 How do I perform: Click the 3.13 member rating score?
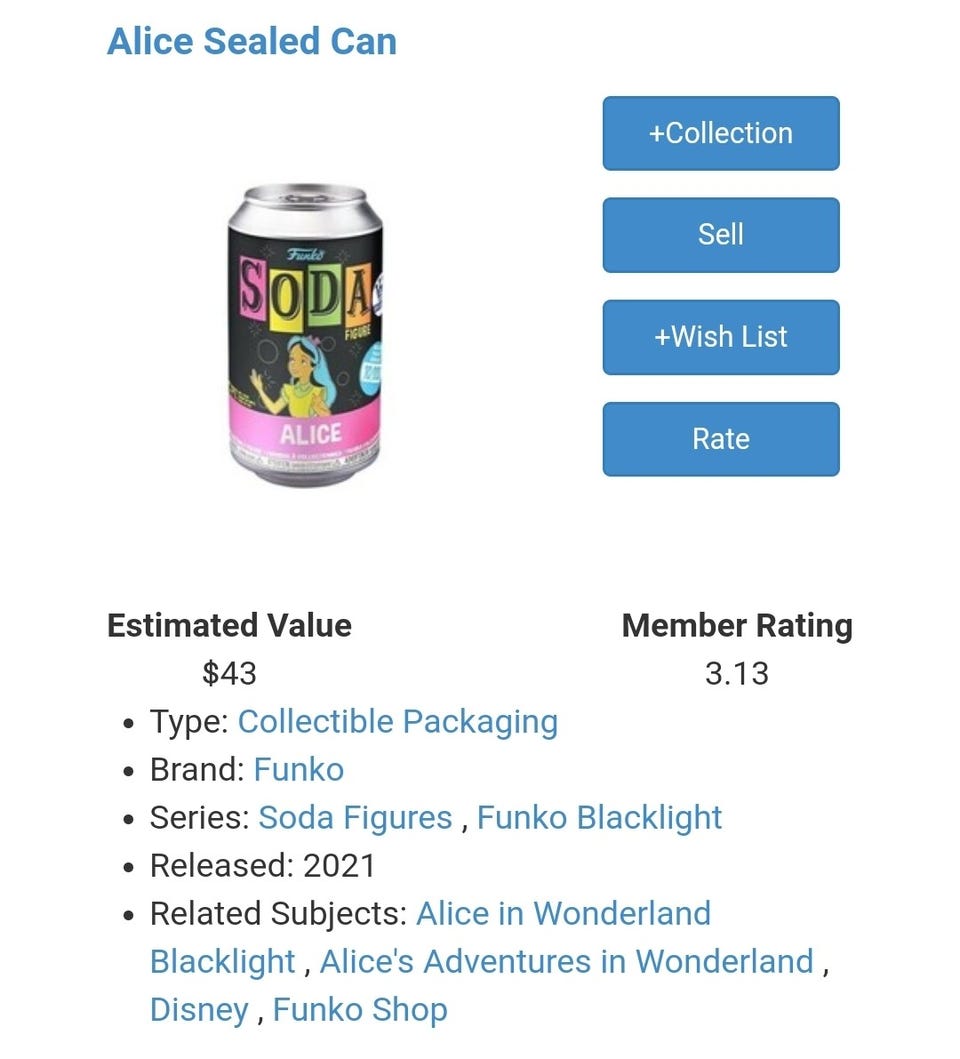pos(737,673)
